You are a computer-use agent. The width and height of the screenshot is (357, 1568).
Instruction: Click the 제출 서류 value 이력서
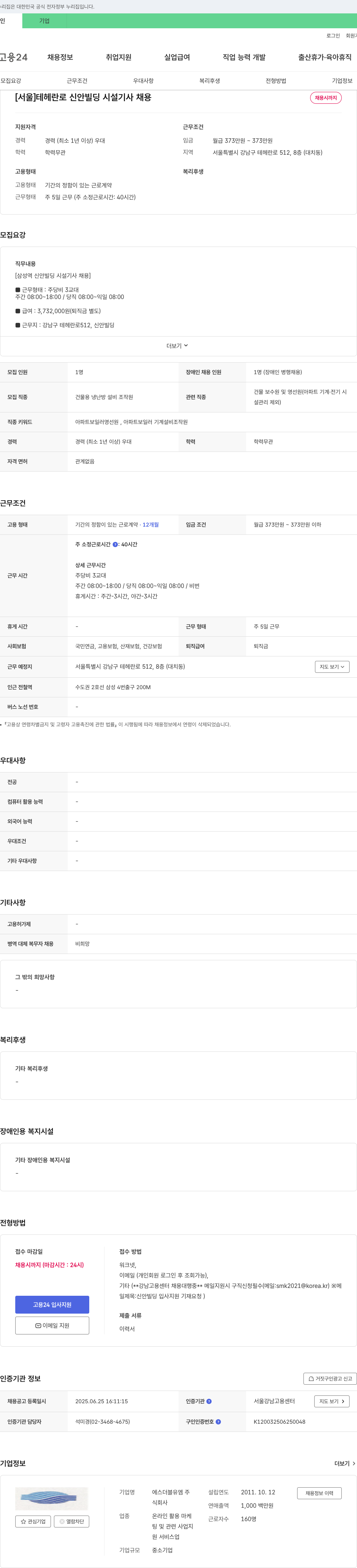pos(127,1329)
